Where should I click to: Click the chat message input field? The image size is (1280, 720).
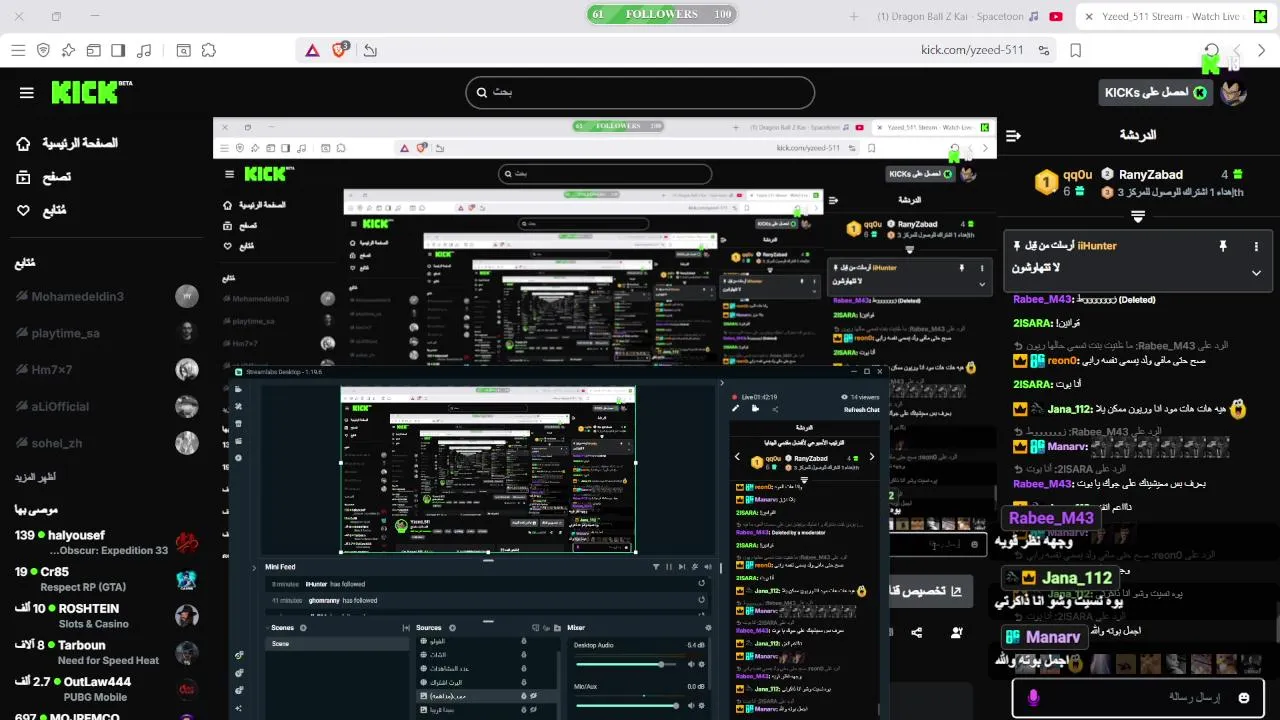click(x=1136, y=697)
